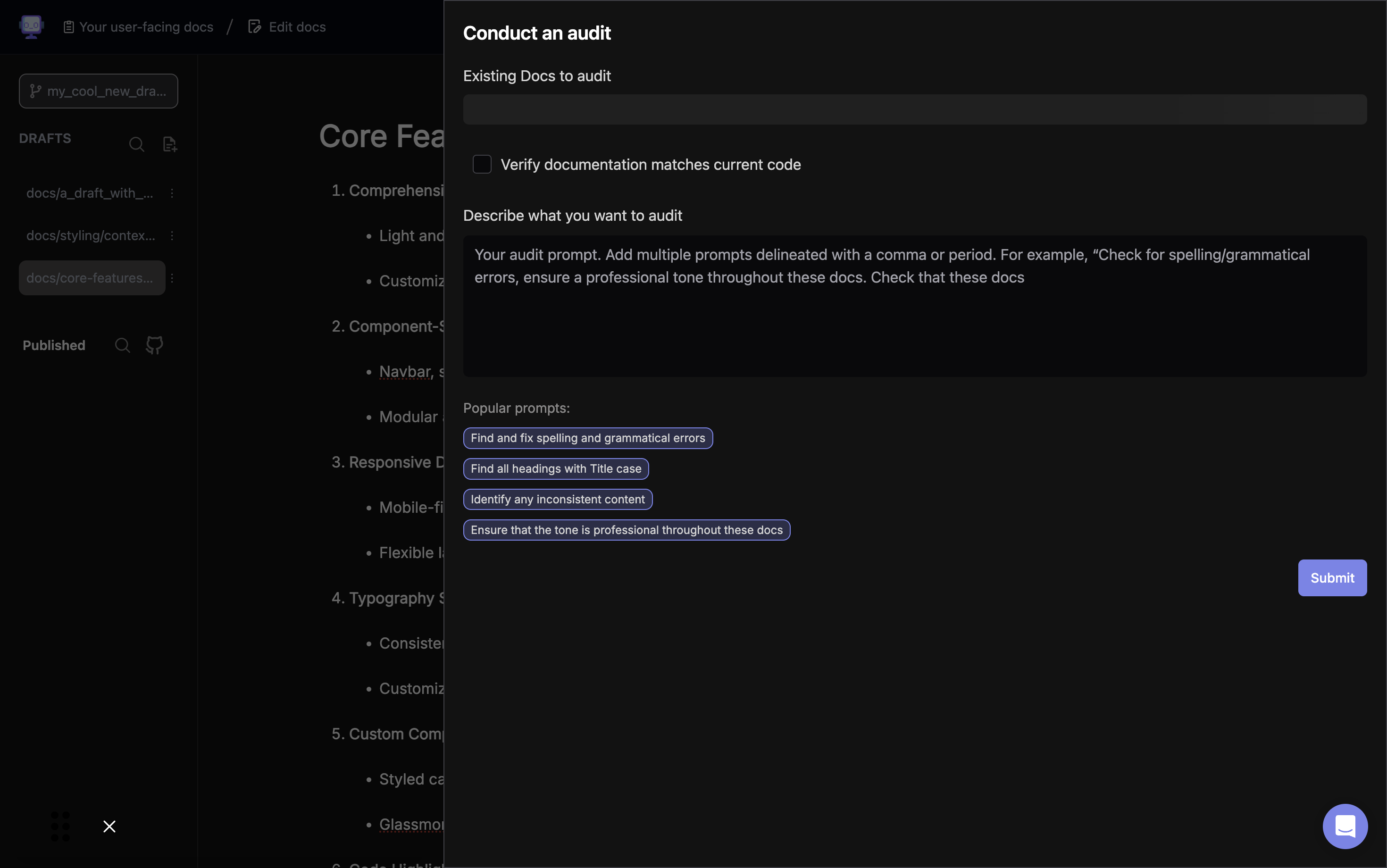Search drafts with magnifier icon
Screen dimensions: 1387x868
137,144
